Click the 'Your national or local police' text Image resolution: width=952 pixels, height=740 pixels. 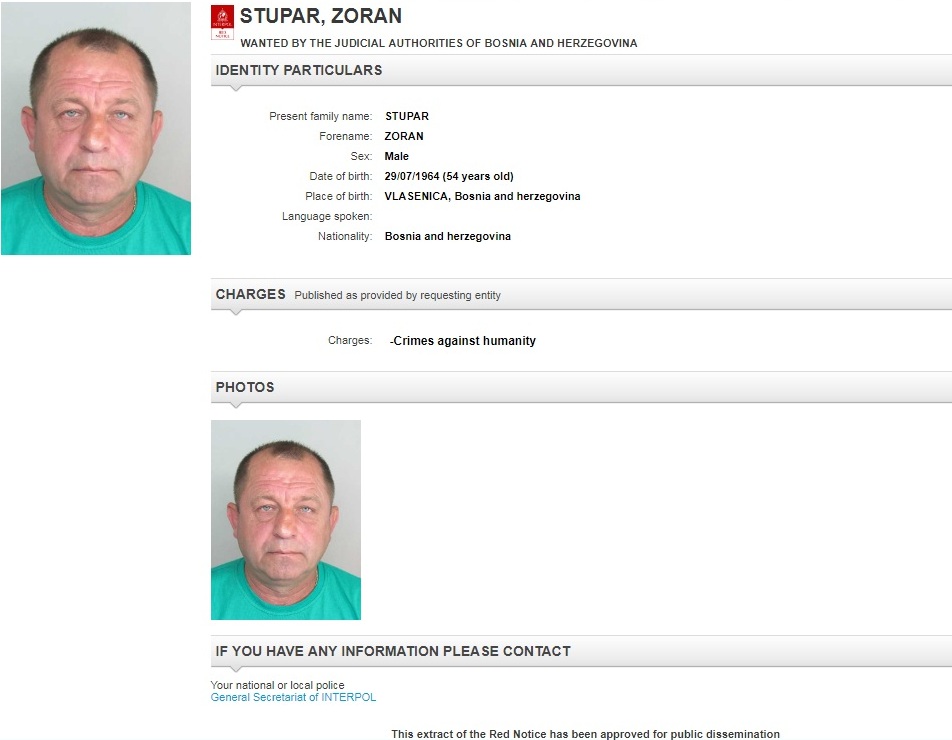pyautogui.click(x=277, y=685)
